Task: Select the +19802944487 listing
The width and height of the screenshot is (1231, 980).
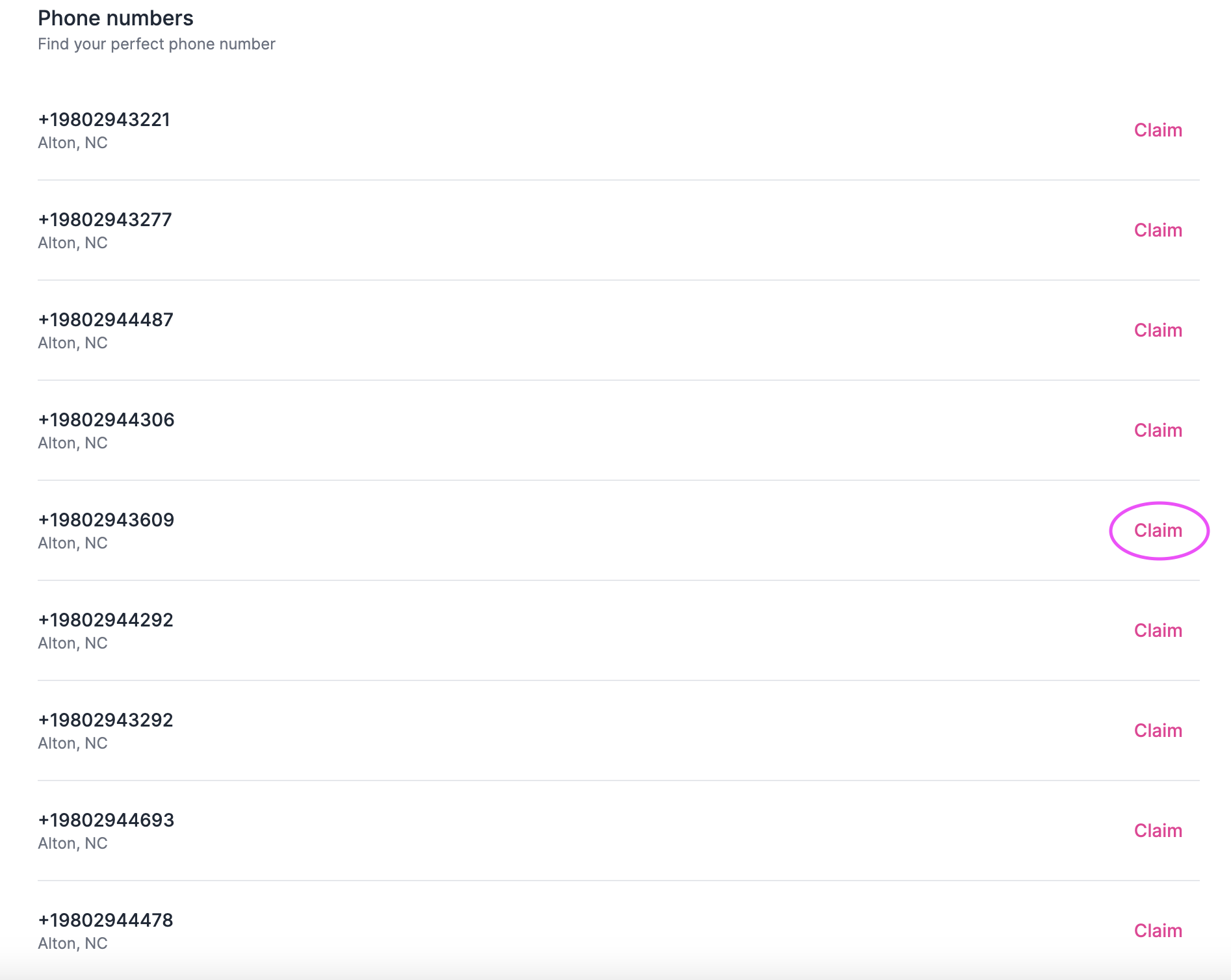Action: (x=105, y=320)
